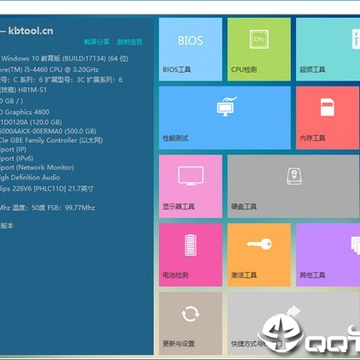Select the Graphics 4600 line
This screenshot has width=360, height=360.
point(25,112)
